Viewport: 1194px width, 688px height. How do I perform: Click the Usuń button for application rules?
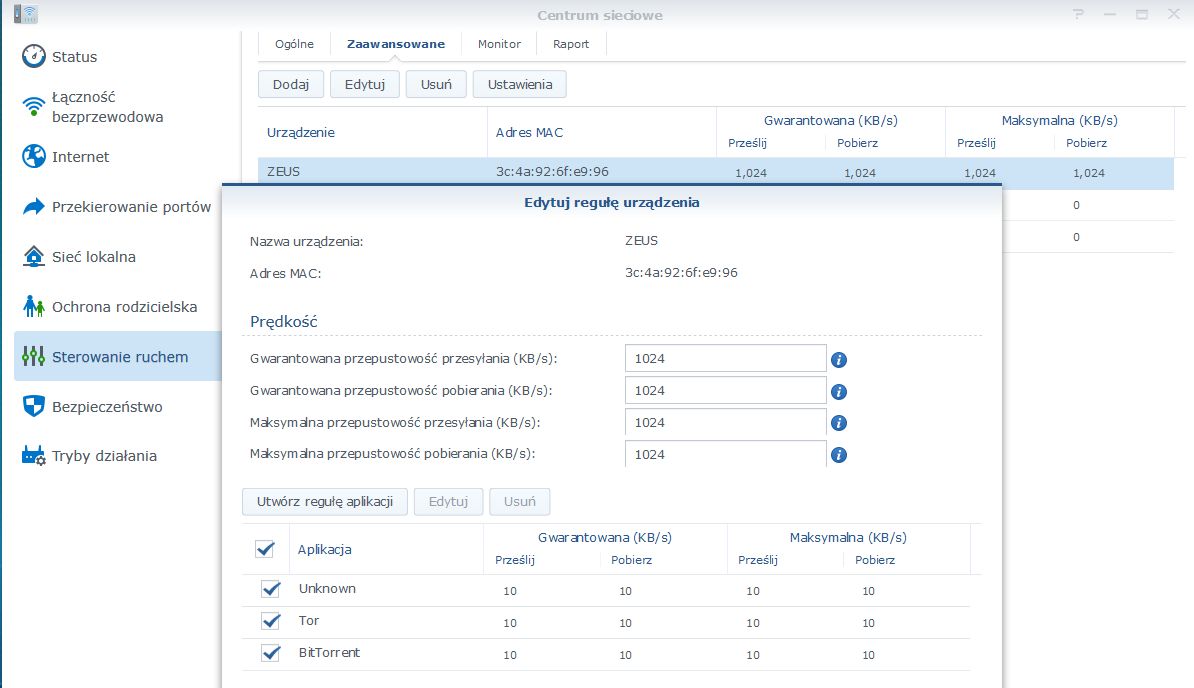click(520, 502)
